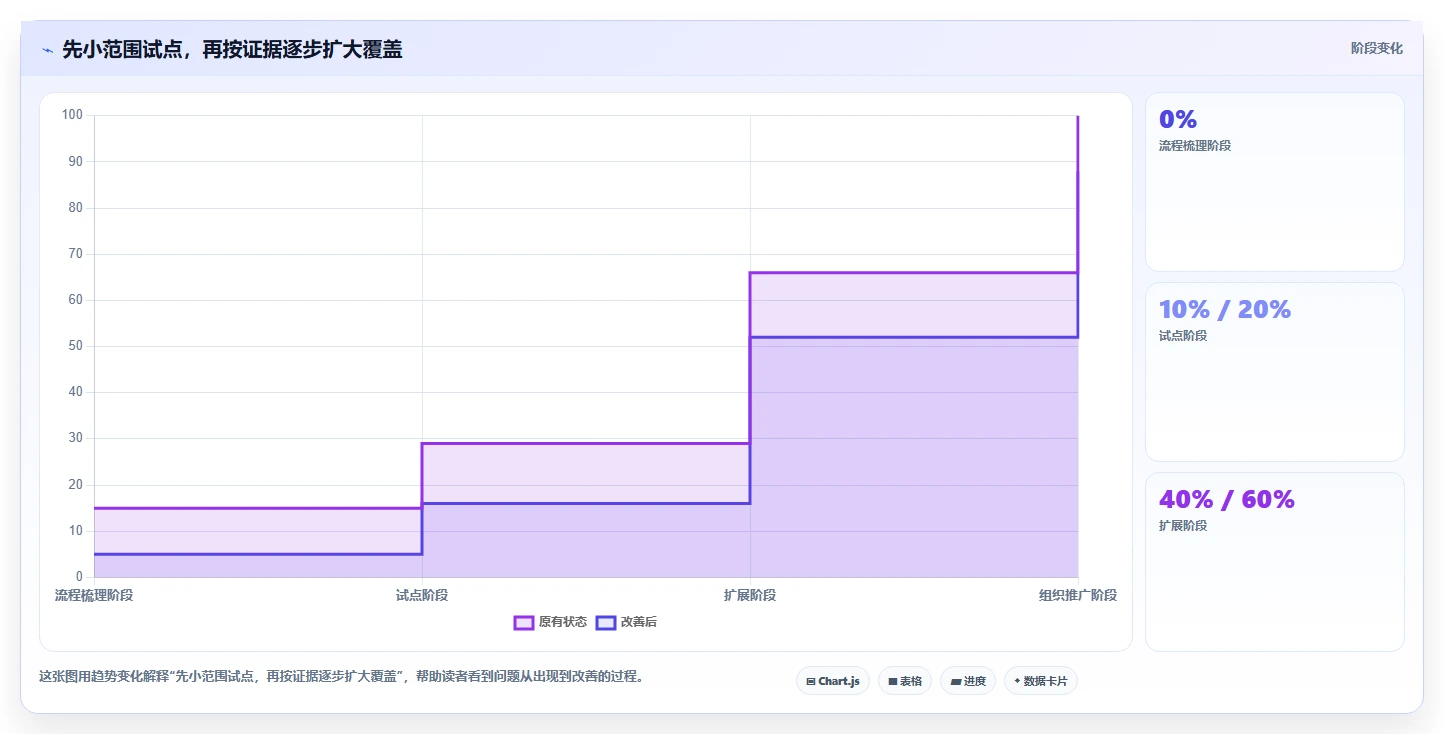Select the 数据卡片 tag chip
1444x734 pixels.
coord(1041,681)
